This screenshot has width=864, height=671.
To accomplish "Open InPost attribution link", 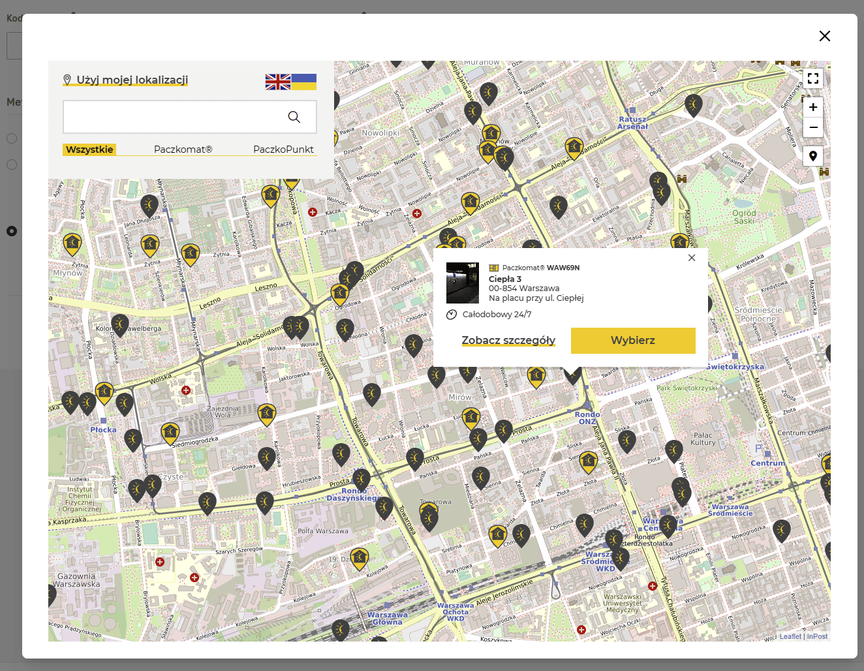I will [817, 636].
